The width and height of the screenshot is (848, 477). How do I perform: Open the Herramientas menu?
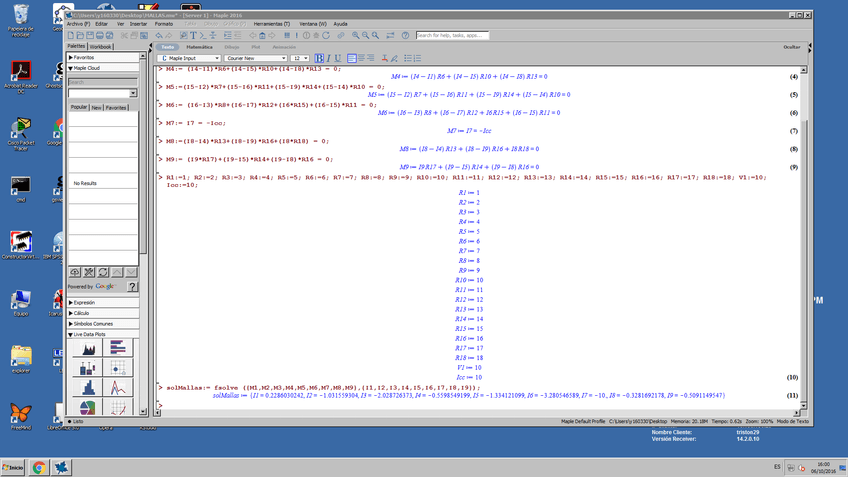click(x=271, y=24)
